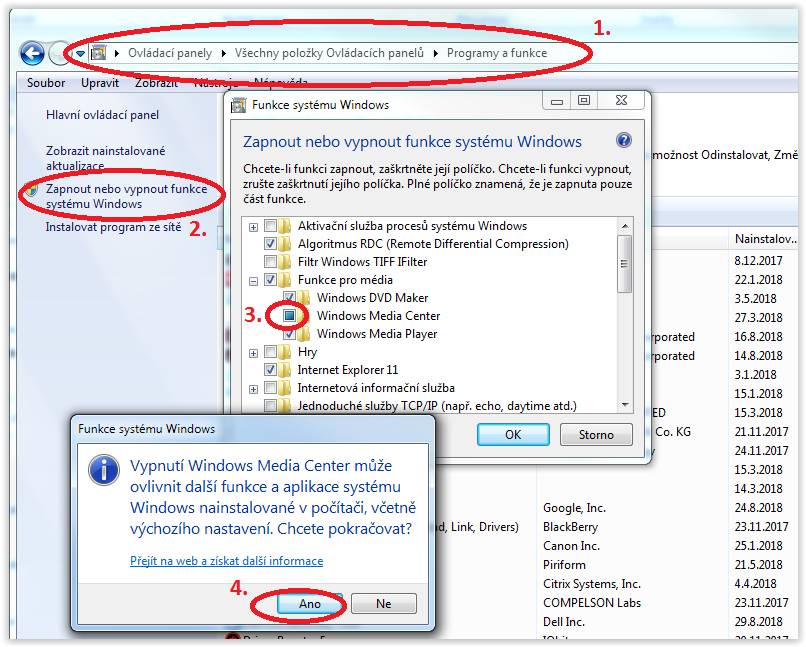Click the Funkce systému Windows title bar icon
Image resolution: width=806 pixels, height=647 pixels.
tap(238, 105)
